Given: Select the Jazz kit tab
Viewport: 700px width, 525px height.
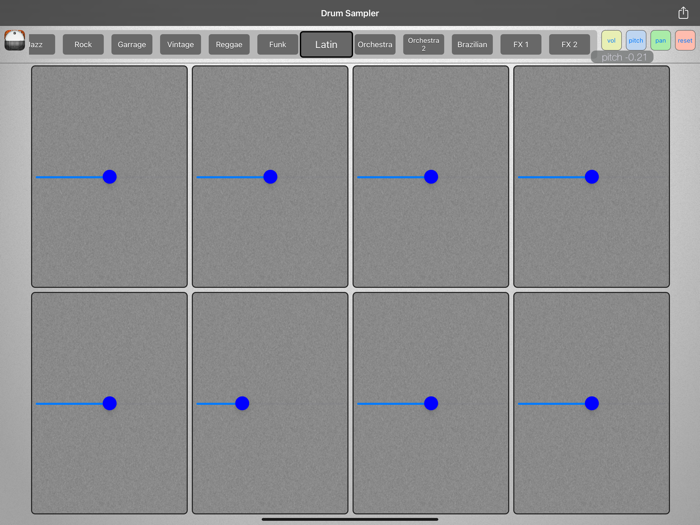Looking at the screenshot, I should [42, 45].
